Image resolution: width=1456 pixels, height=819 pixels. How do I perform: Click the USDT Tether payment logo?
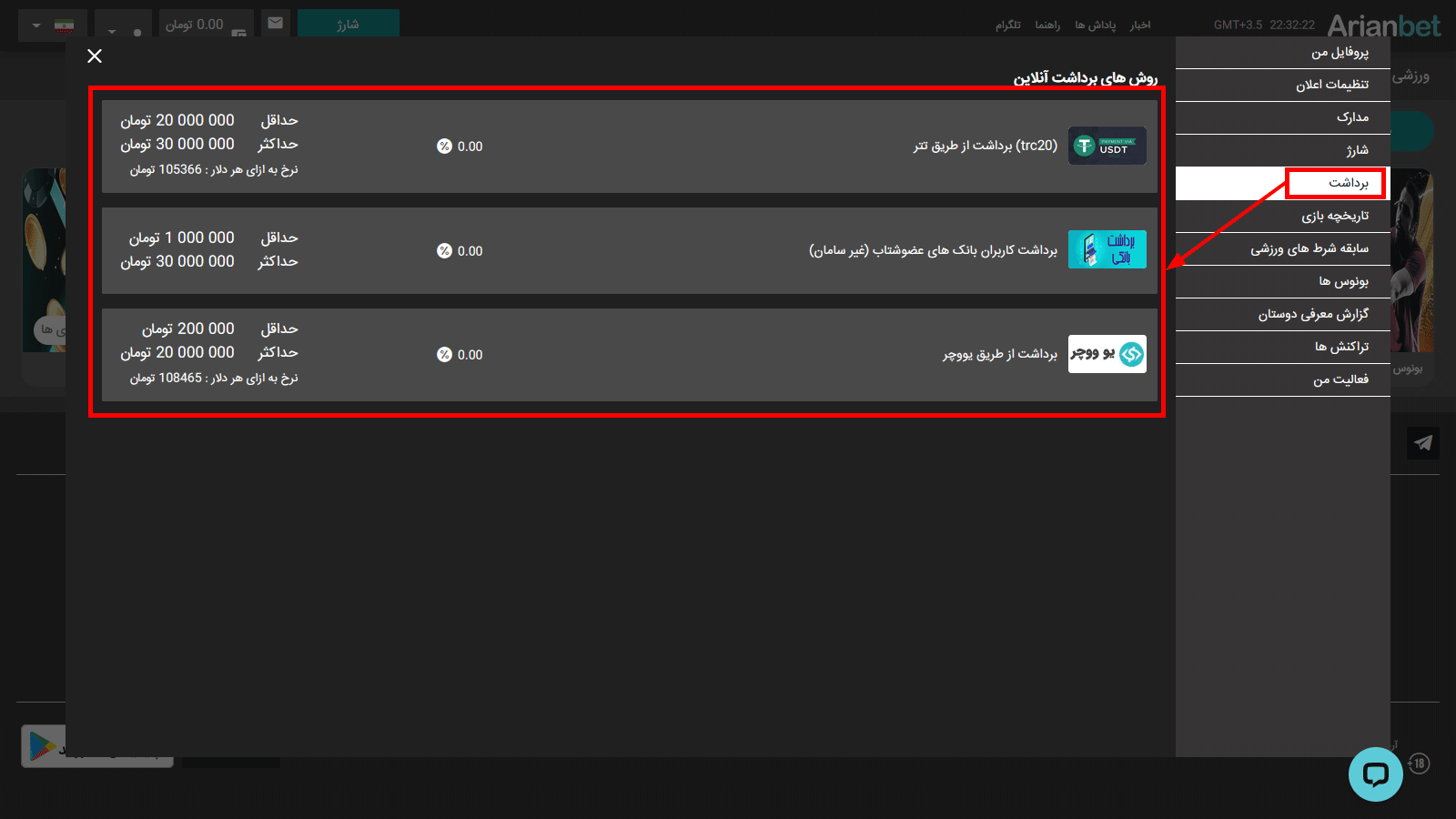(1107, 146)
